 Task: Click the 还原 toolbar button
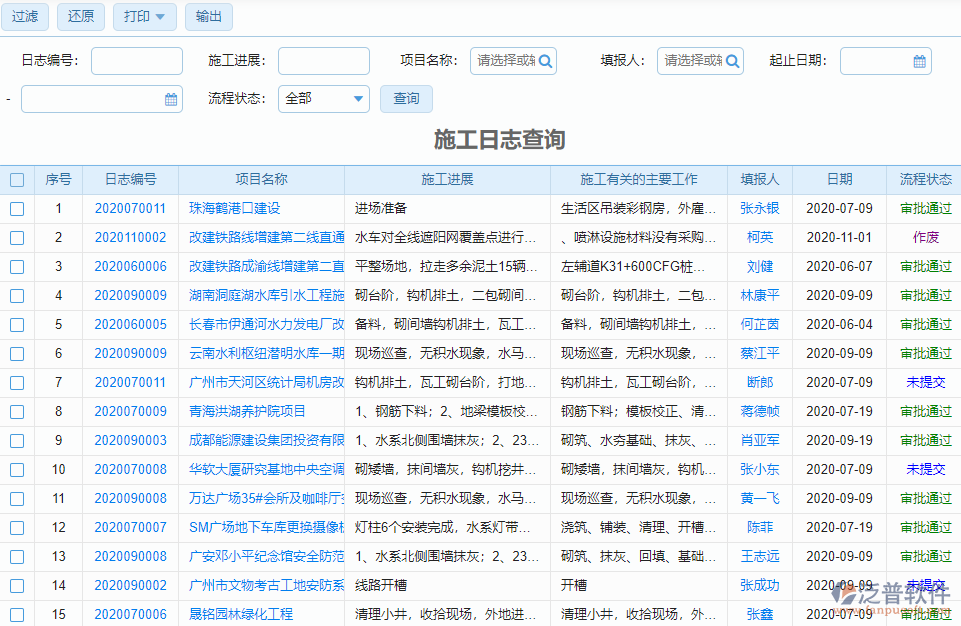[x=80, y=16]
